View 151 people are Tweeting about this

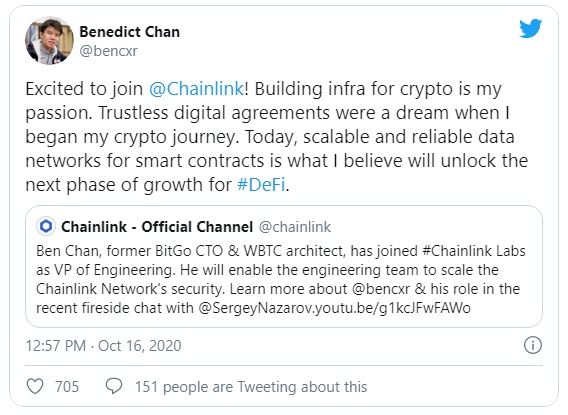[x=251, y=387]
